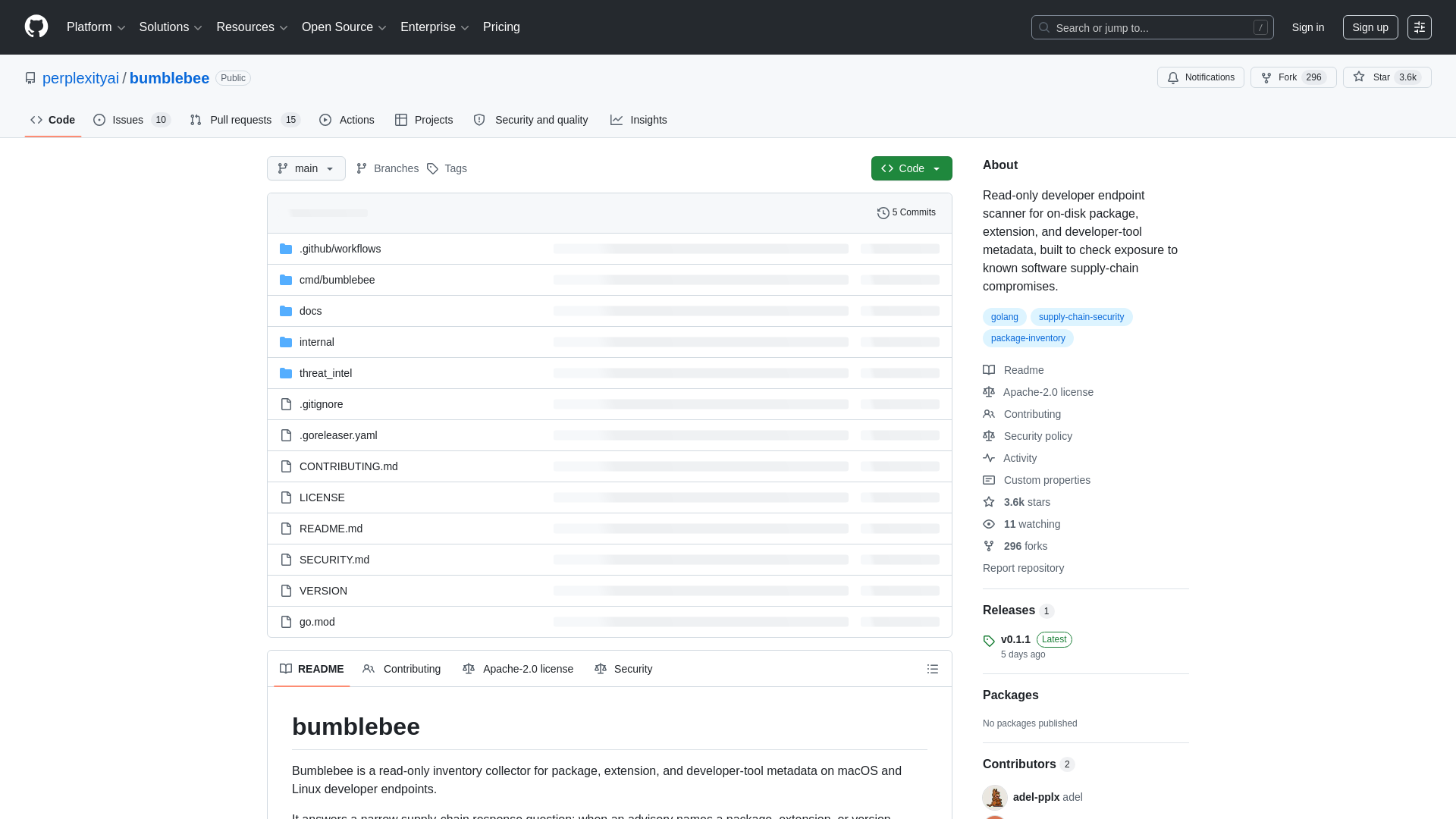Open the .goreleaser.yaml file
This screenshot has height=819, width=1456.
[x=338, y=435]
